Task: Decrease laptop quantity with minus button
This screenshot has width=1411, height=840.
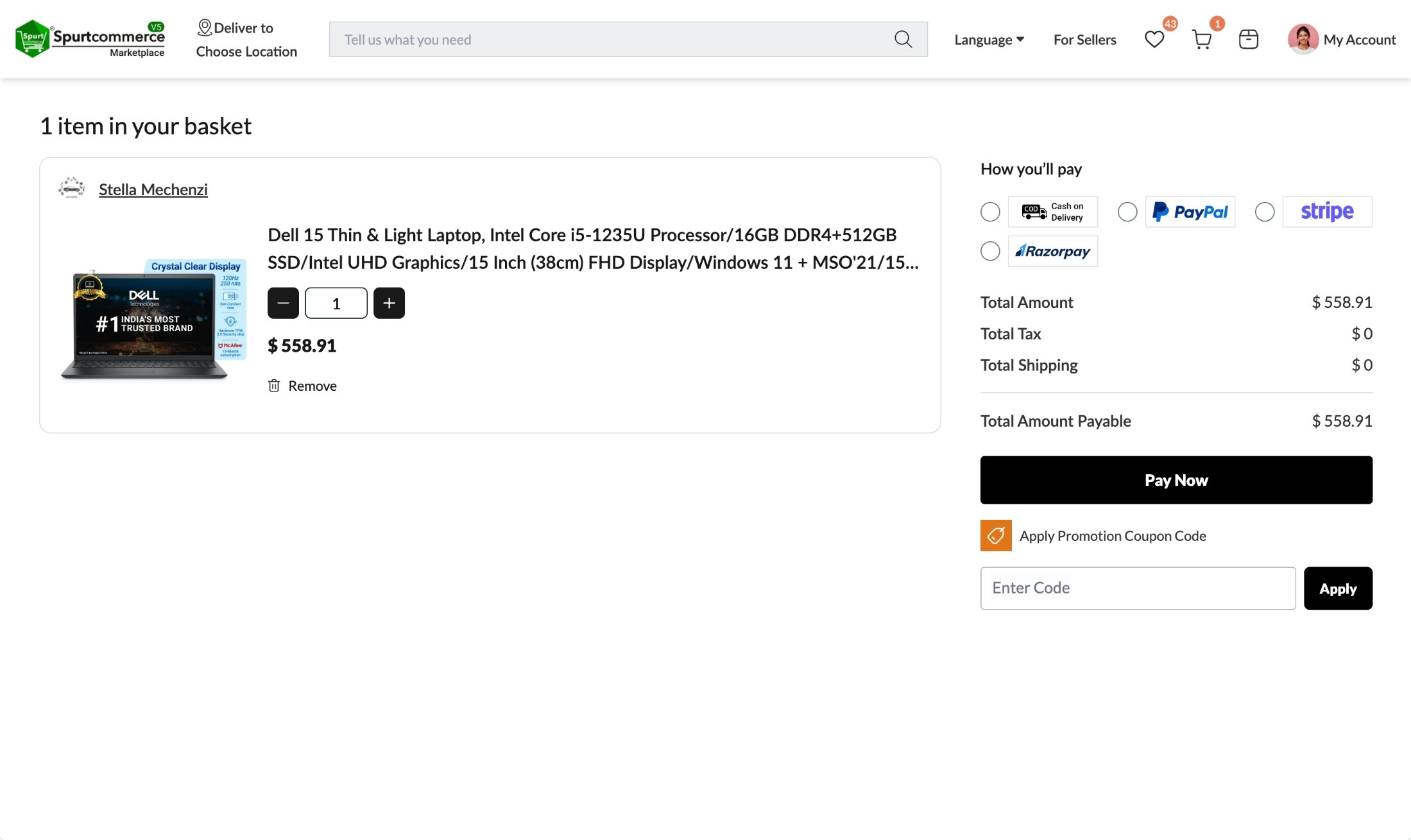Action: pyautogui.click(x=283, y=303)
